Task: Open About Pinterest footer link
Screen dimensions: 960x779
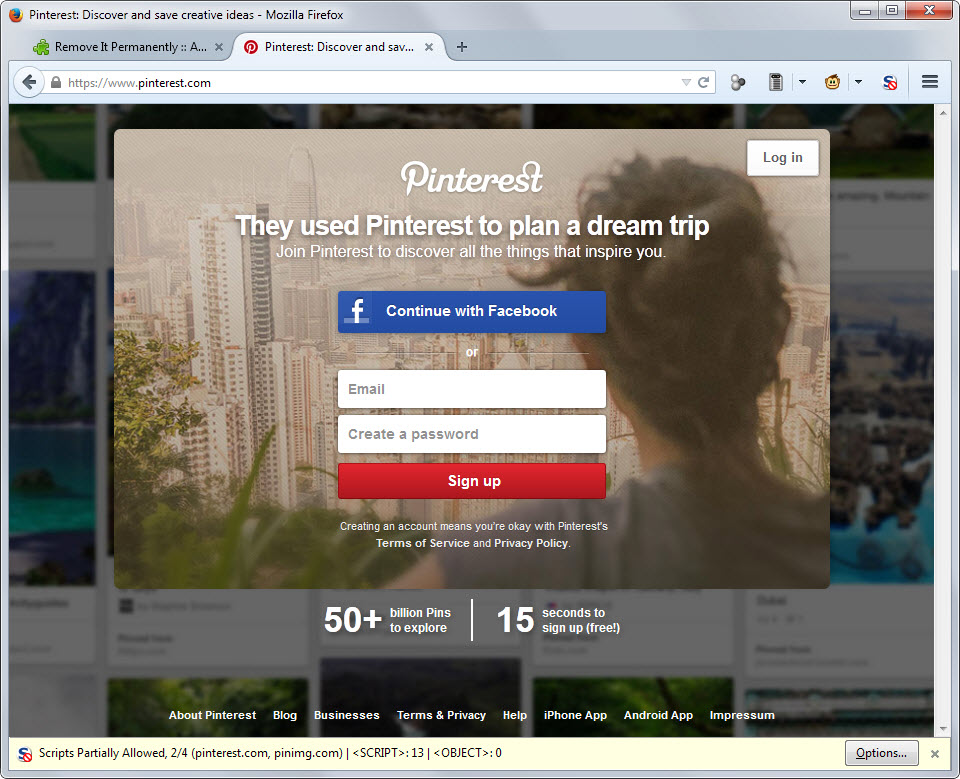Action: pos(212,715)
